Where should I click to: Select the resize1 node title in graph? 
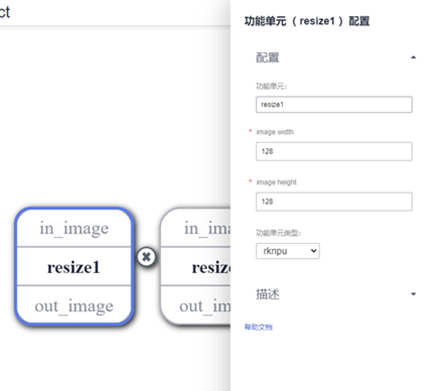point(74,267)
